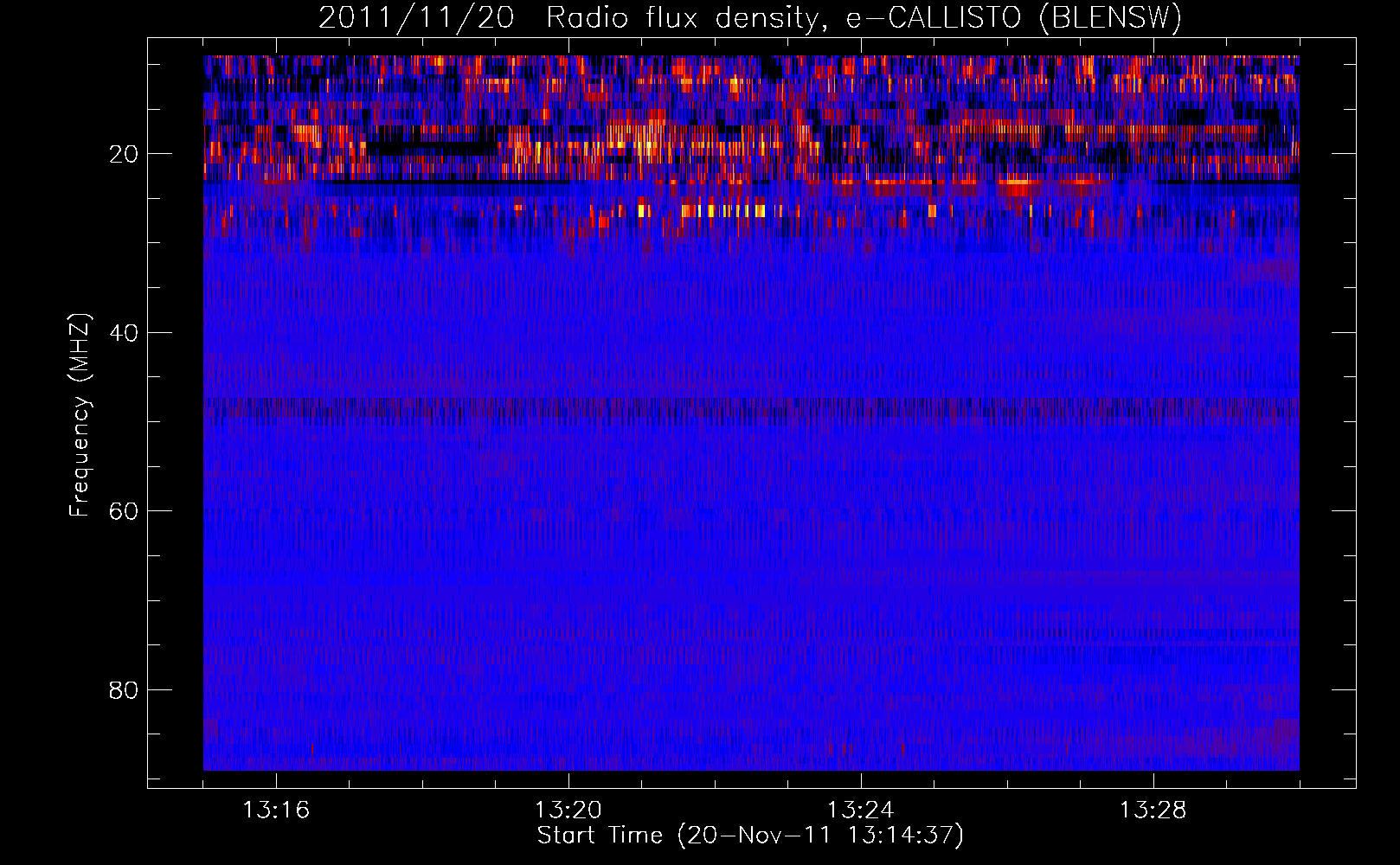Select the 13:16 time tick label
Viewport: 1400px width, 865px height.
[276, 811]
